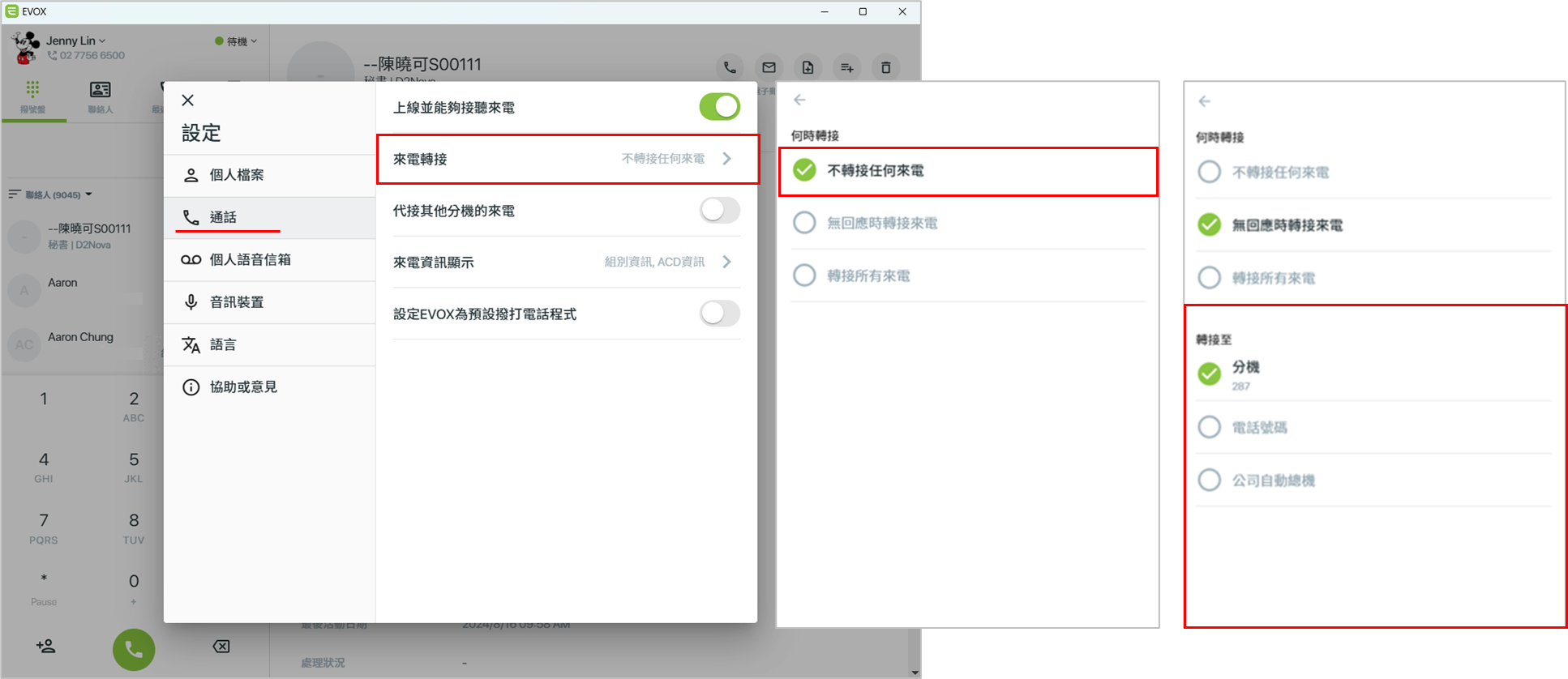The width and height of the screenshot is (1568, 679).
Task: Enable 代接其他分機的來電 toggle
Action: [x=720, y=211]
